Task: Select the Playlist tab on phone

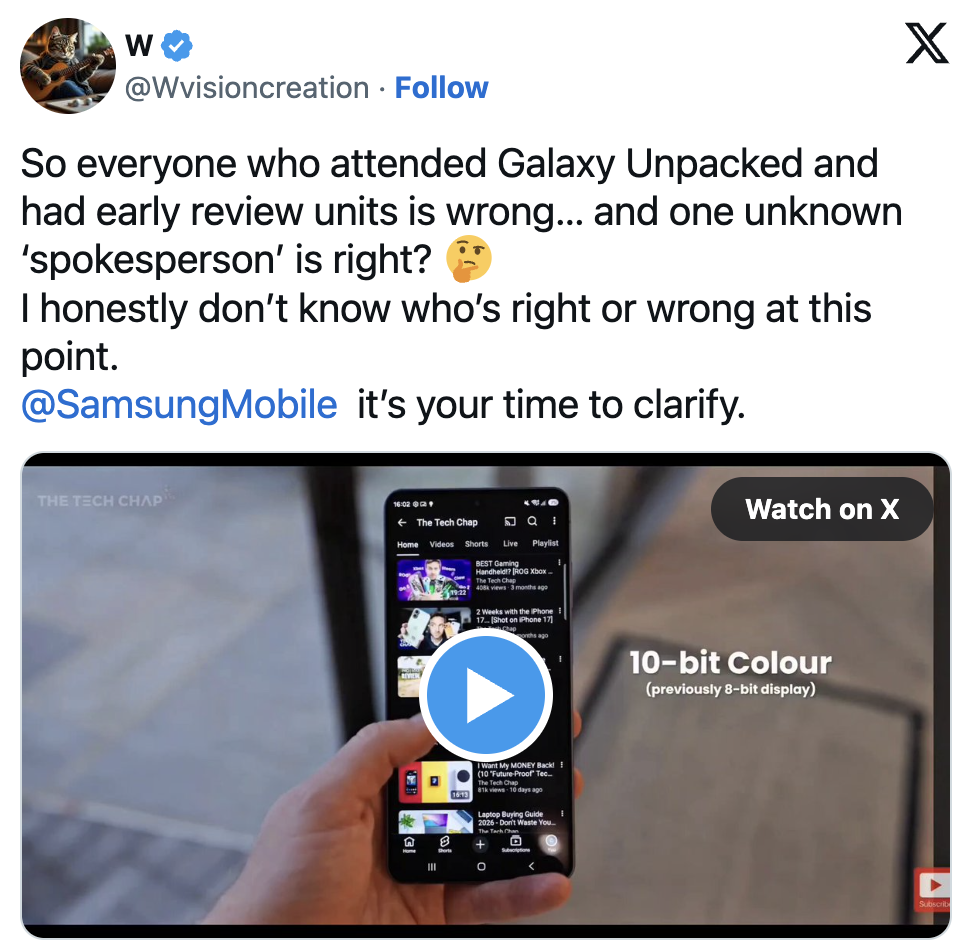Action: coord(545,543)
